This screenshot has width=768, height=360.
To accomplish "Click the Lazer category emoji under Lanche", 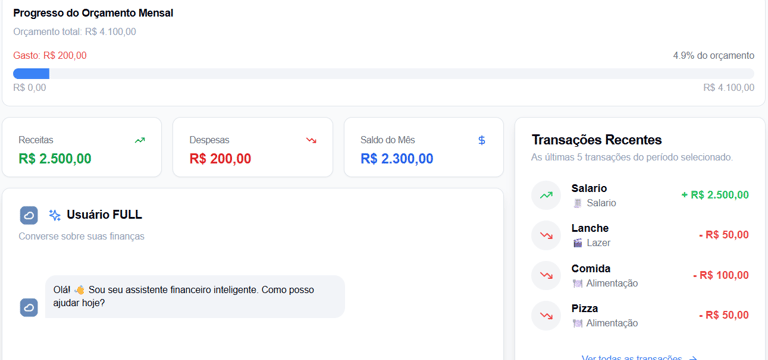I will pos(577,243).
